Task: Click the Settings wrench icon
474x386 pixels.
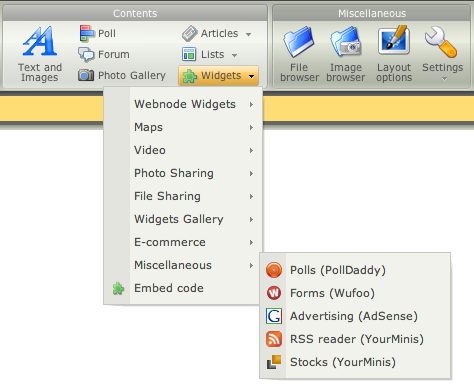Action: click(441, 42)
